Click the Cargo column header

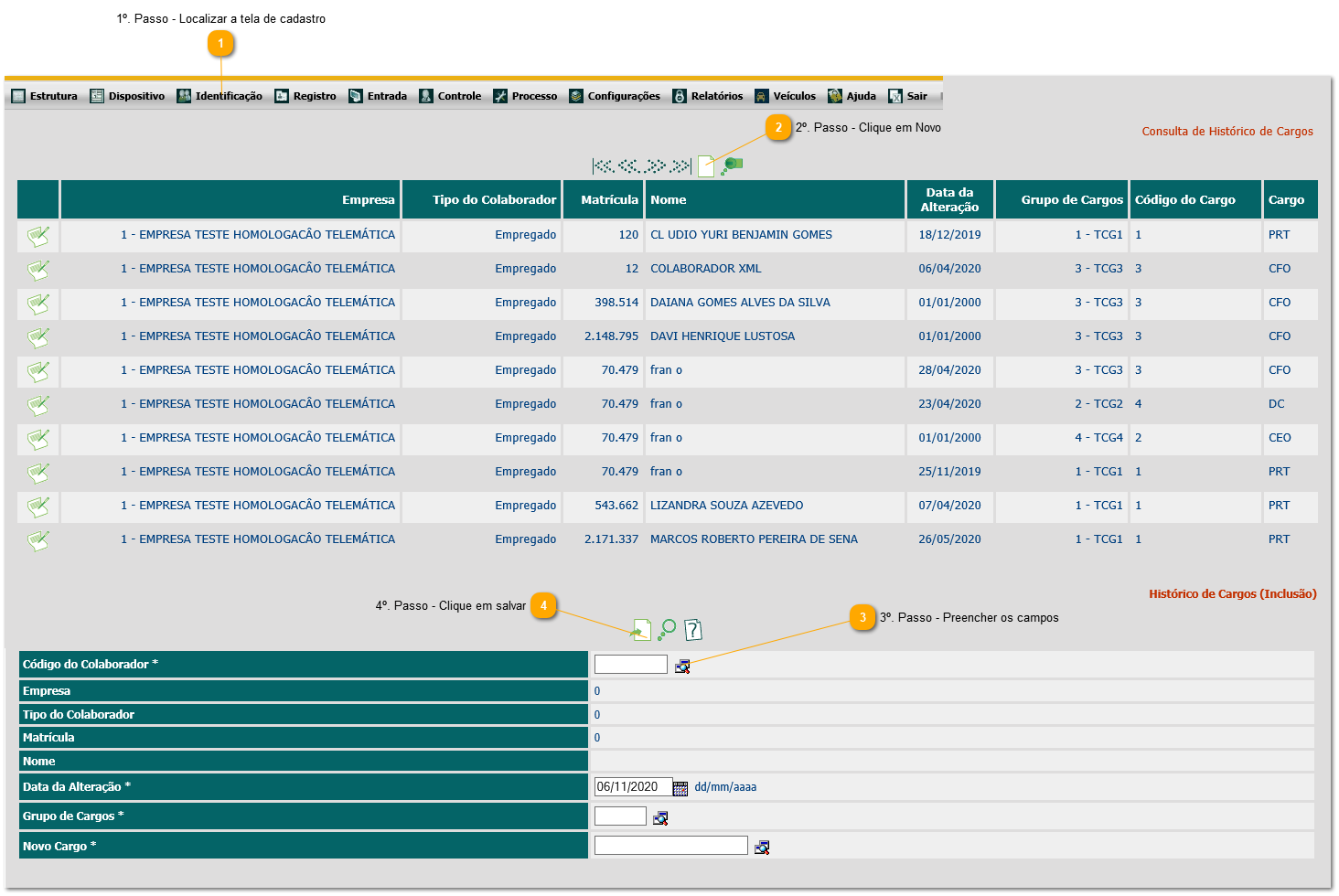1291,199
